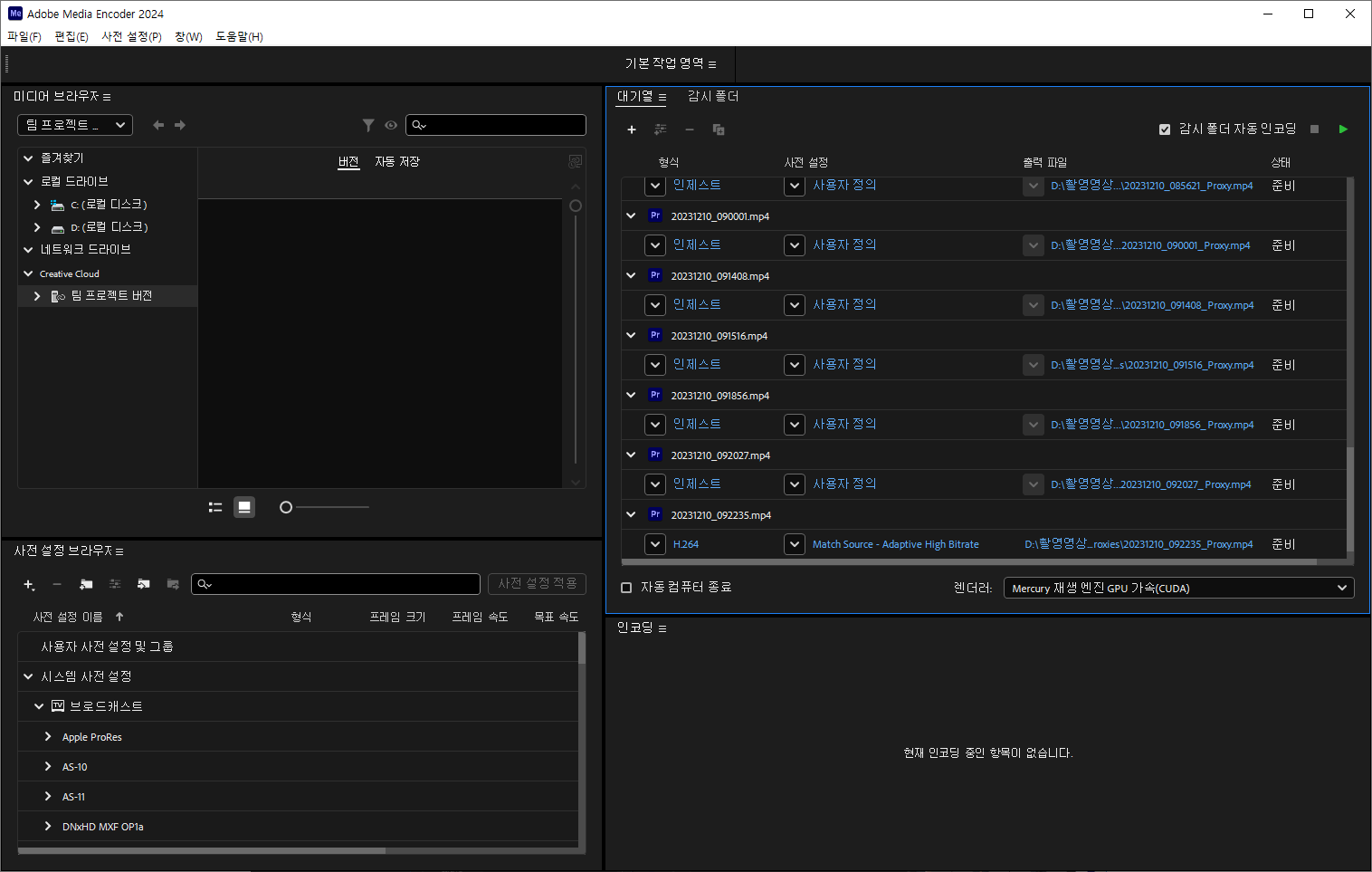Switch Media Browser to list view

(x=215, y=507)
